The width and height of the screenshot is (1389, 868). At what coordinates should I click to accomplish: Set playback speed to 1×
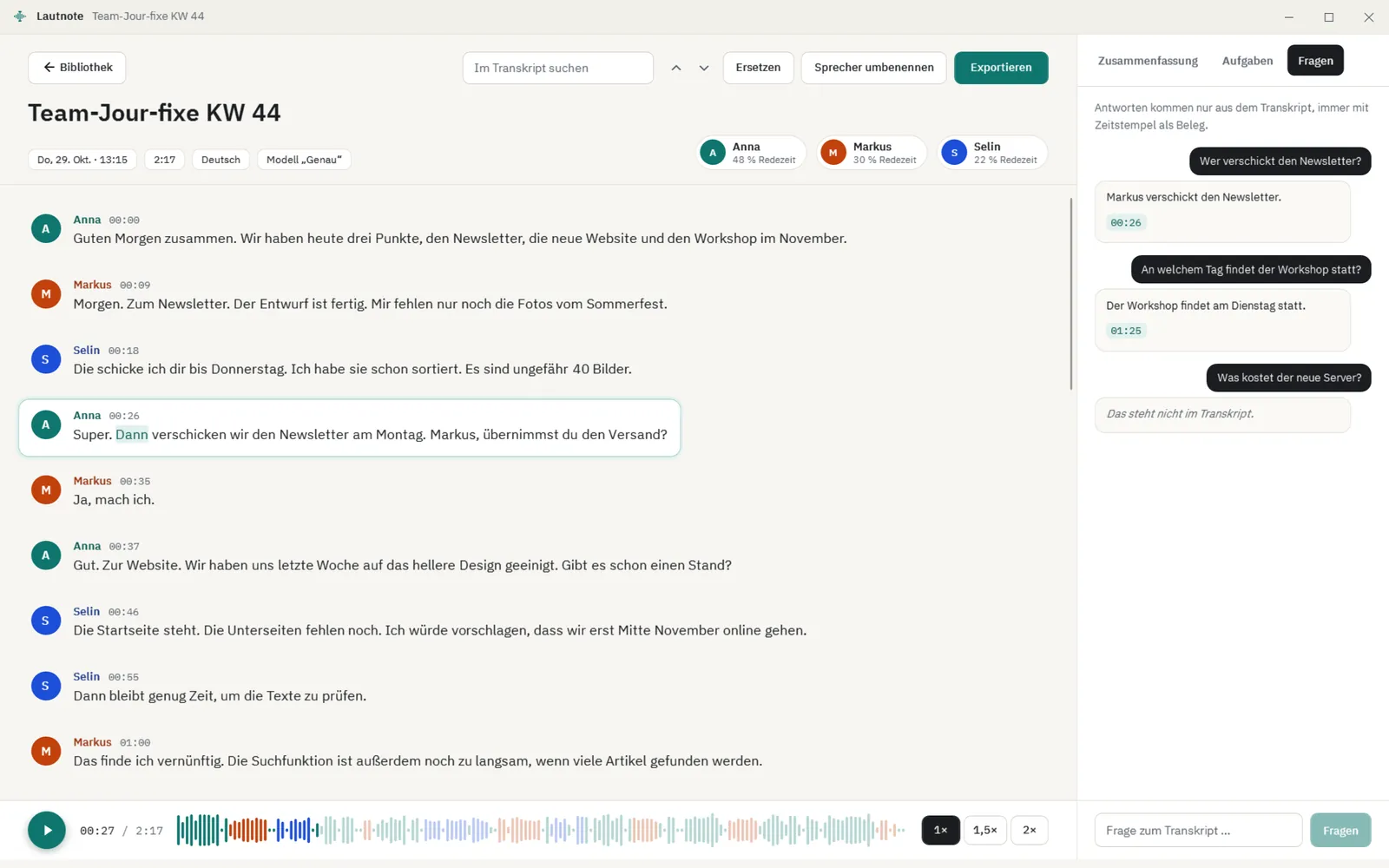tap(940, 830)
